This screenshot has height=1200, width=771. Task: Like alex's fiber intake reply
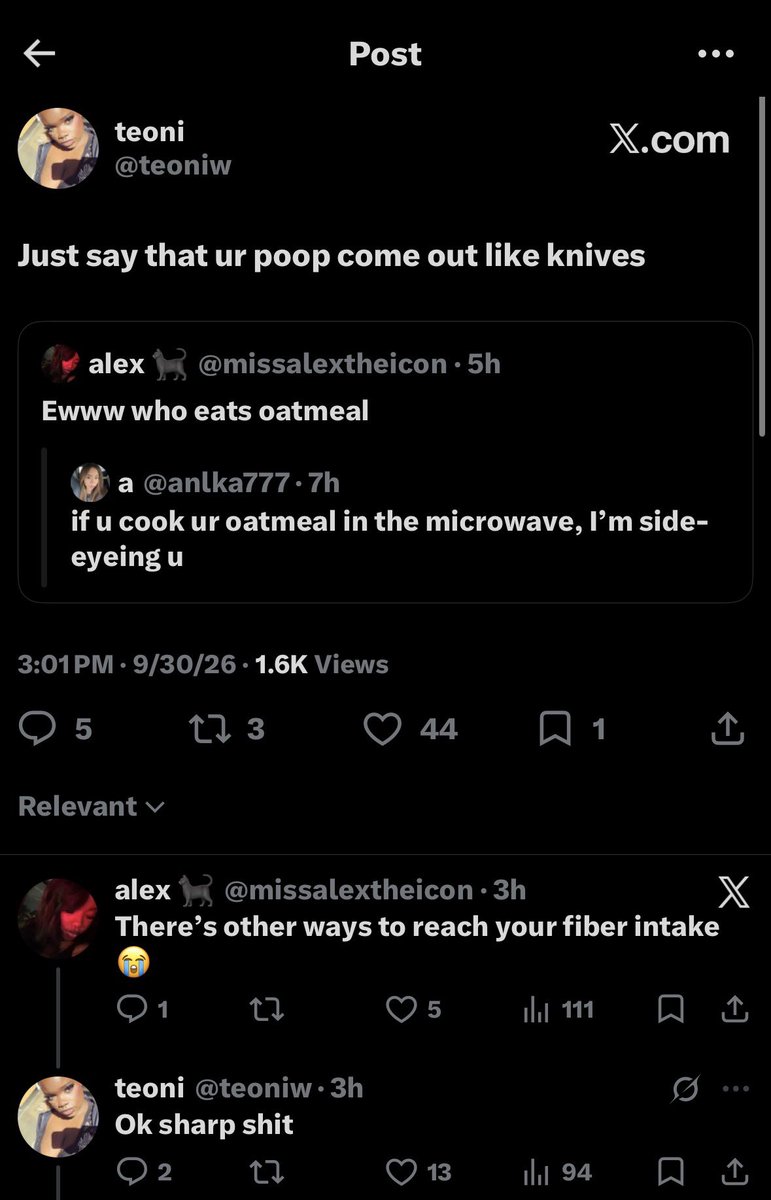413,1010
